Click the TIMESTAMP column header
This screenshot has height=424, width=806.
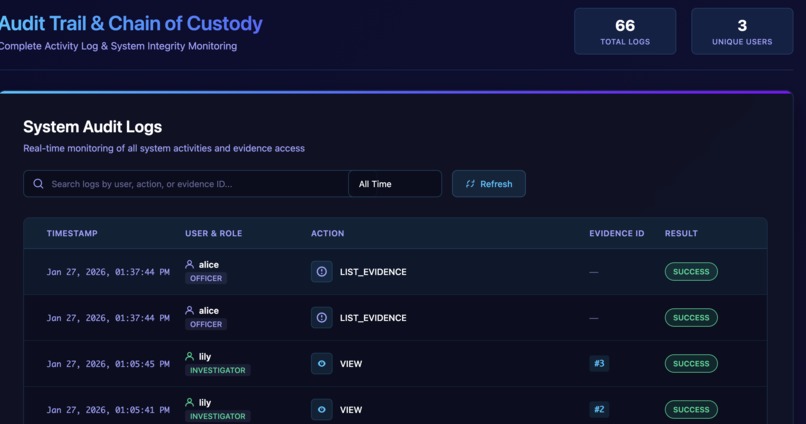coord(72,233)
